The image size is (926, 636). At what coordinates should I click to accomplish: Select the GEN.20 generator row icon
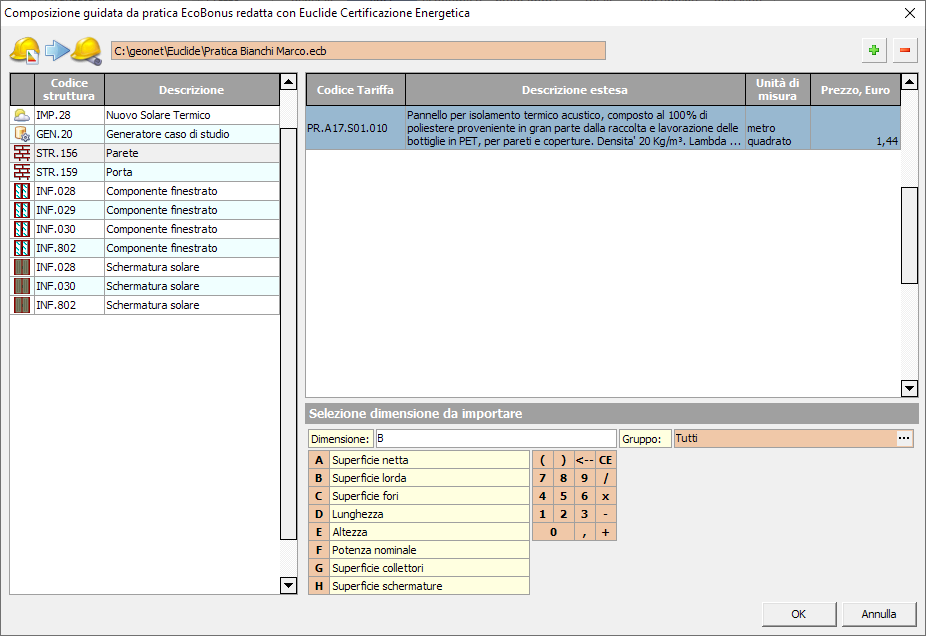click(22, 134)
